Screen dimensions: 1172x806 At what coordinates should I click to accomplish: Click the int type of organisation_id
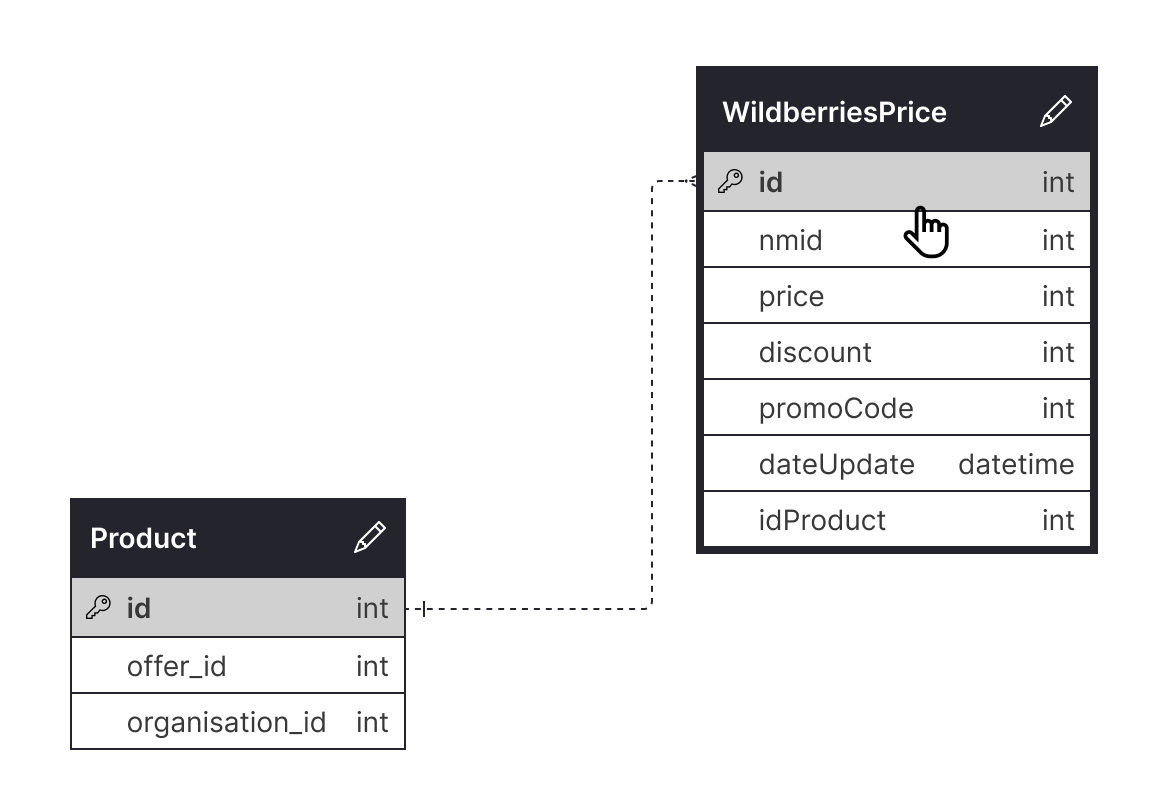[x=372, y=722]
